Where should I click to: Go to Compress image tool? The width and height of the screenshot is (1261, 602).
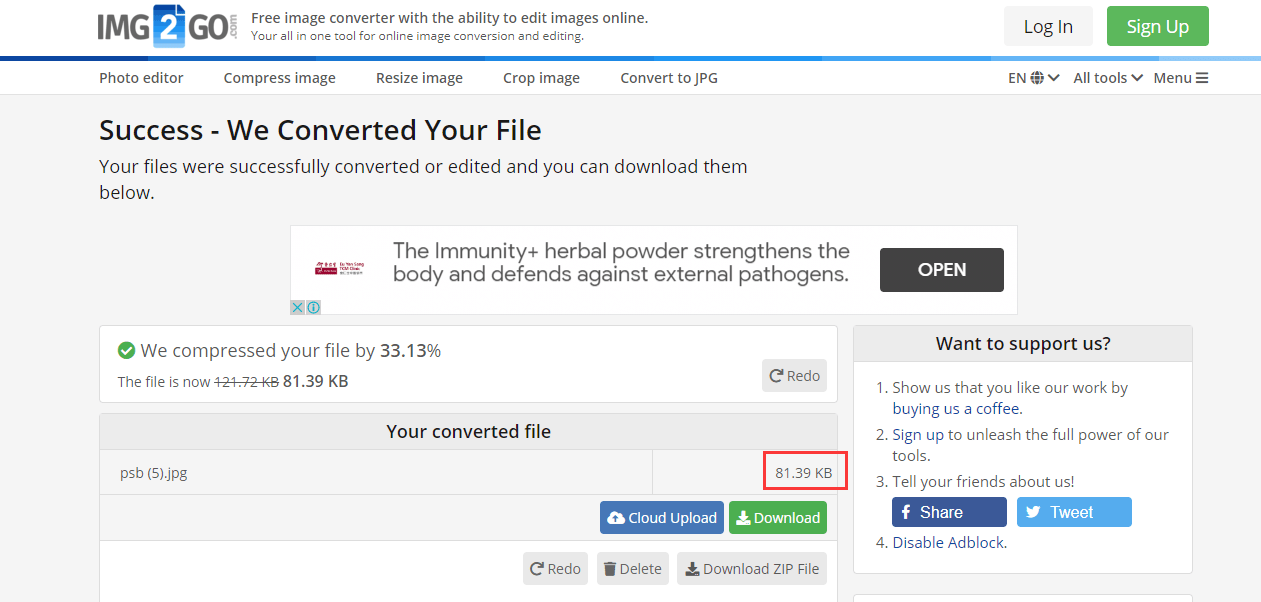tap(280, 78)
